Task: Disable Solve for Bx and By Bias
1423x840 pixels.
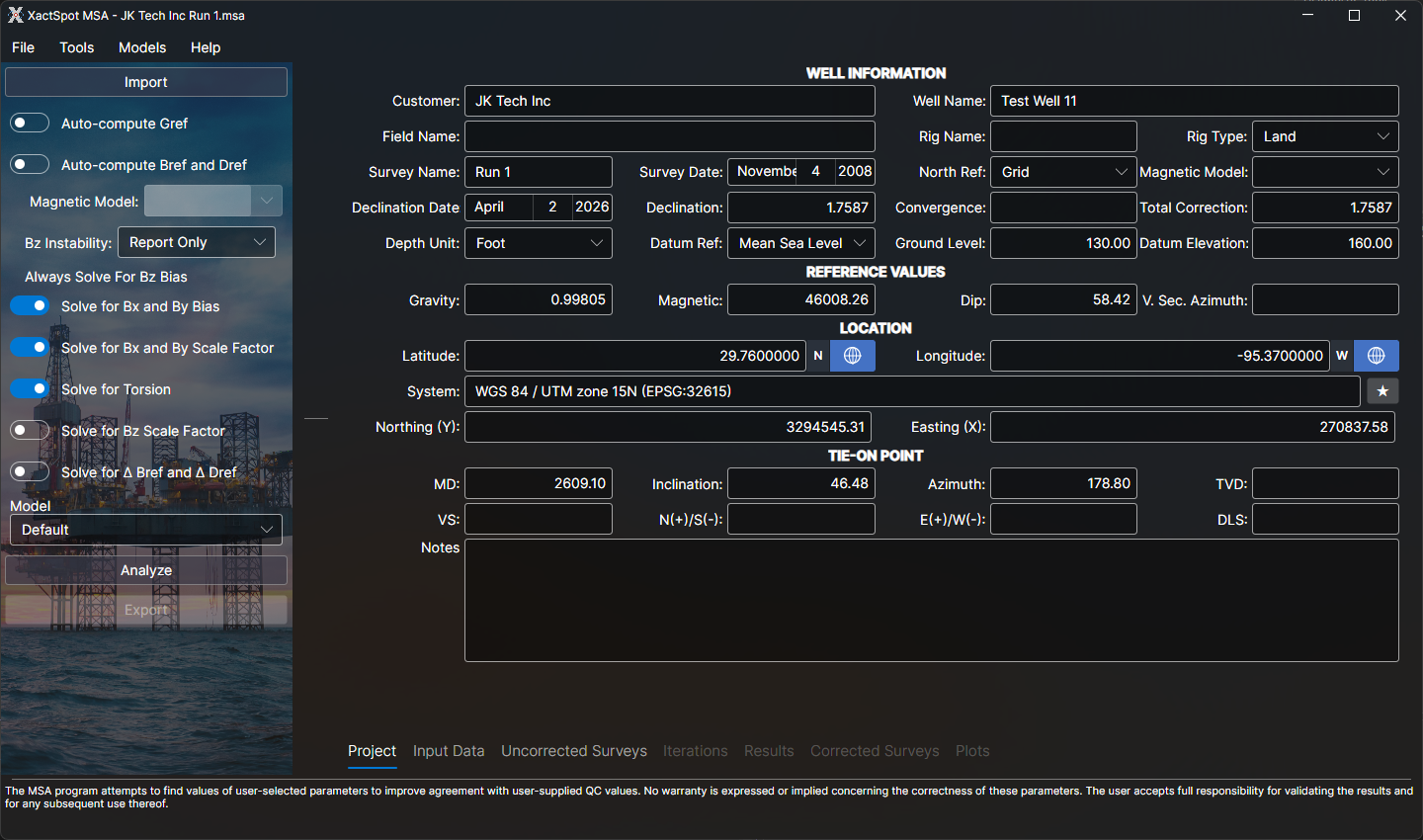Action: [x=29, y=305]
